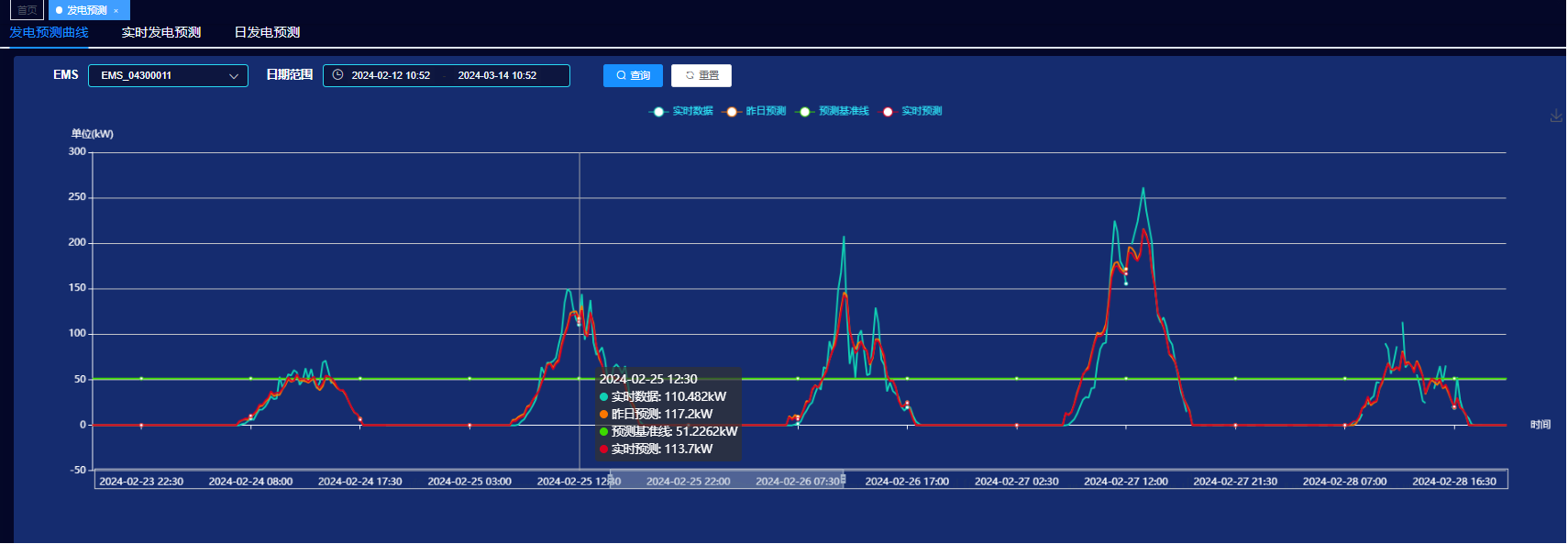Go to the 首页 home tab
Screen dimensions: 1568x544
tap(28, 11)
